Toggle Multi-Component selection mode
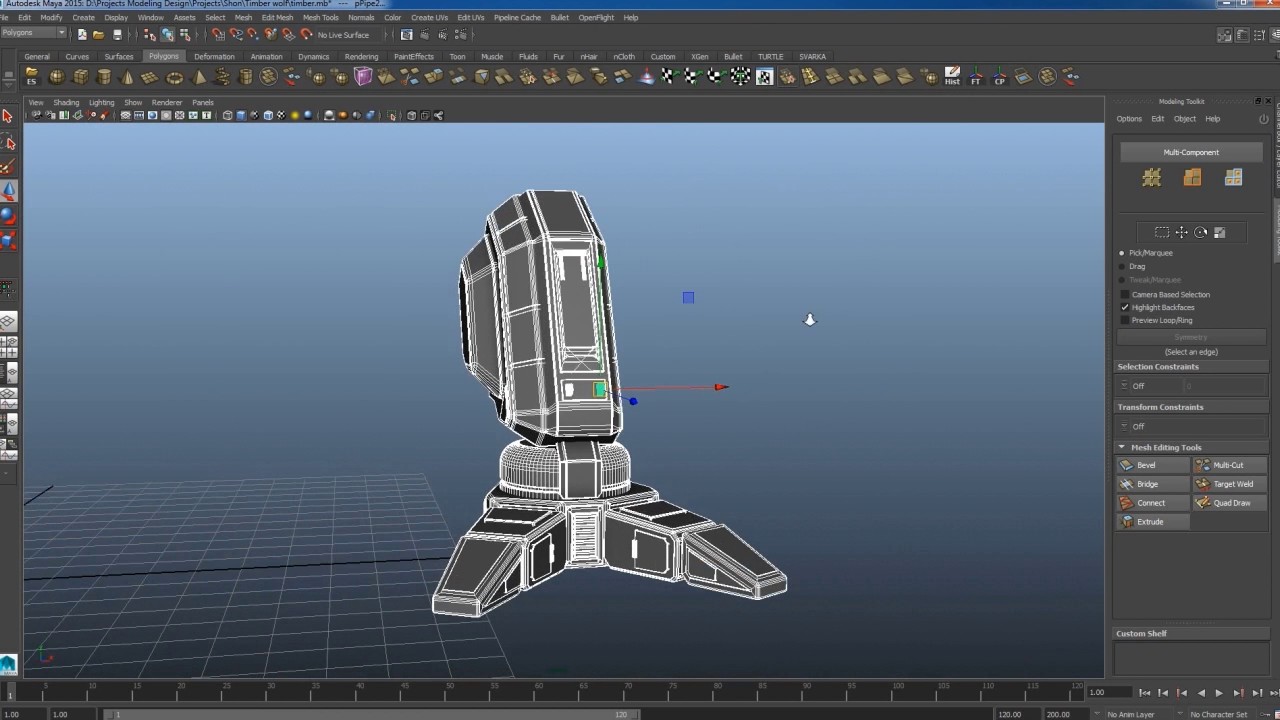This screenshot has width=1280, height=720. [x=1191, y=152]
